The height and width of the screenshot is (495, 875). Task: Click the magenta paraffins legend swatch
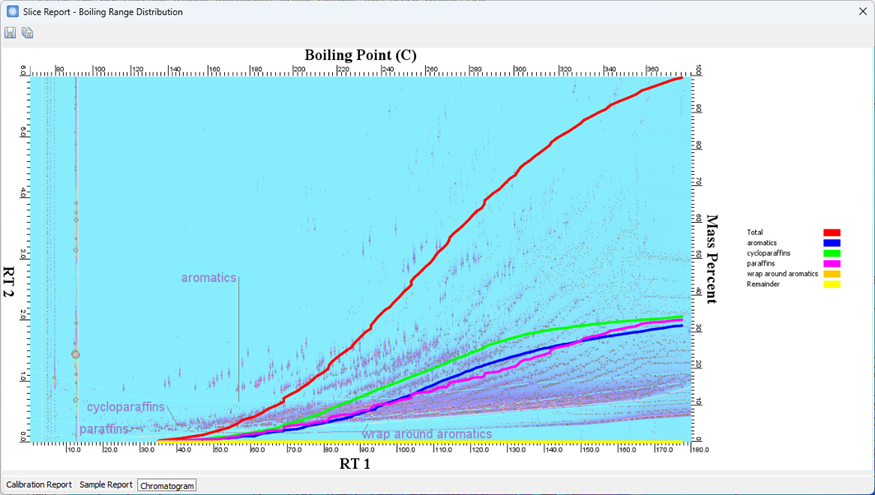[x=832, y=263]
